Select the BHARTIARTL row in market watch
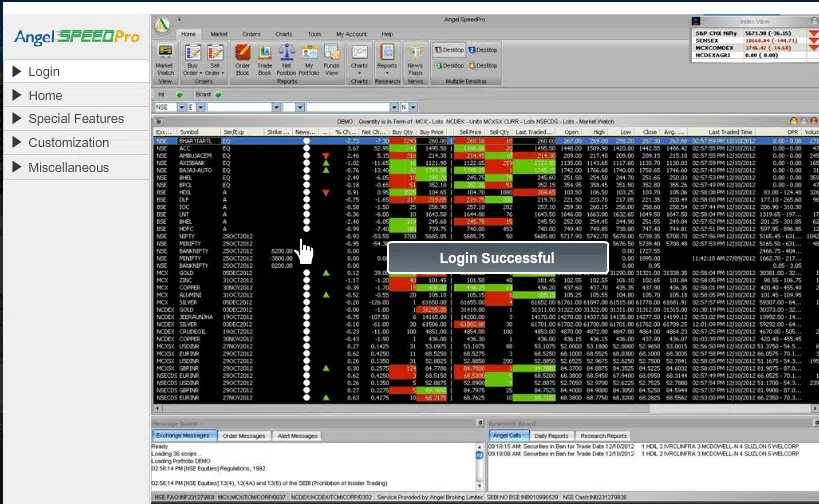Image resolution: width=819 pixels, height=504 pixels. [486, 141]
